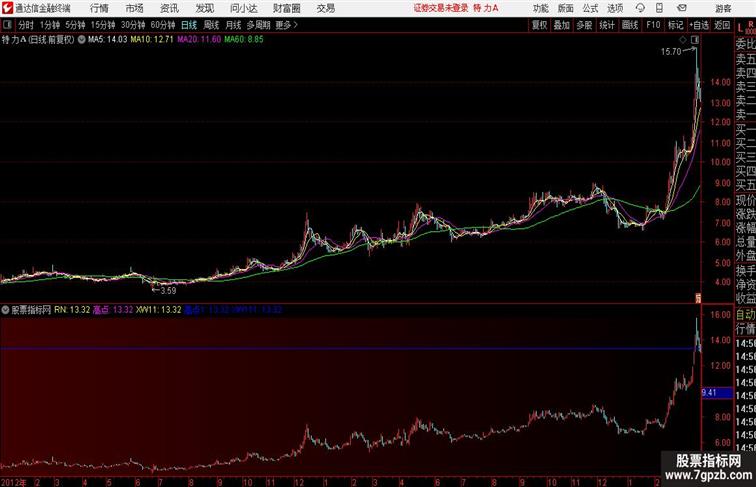Click the 卖五 sell-five order row
The image size is (756, 487).
coord(745,59)
